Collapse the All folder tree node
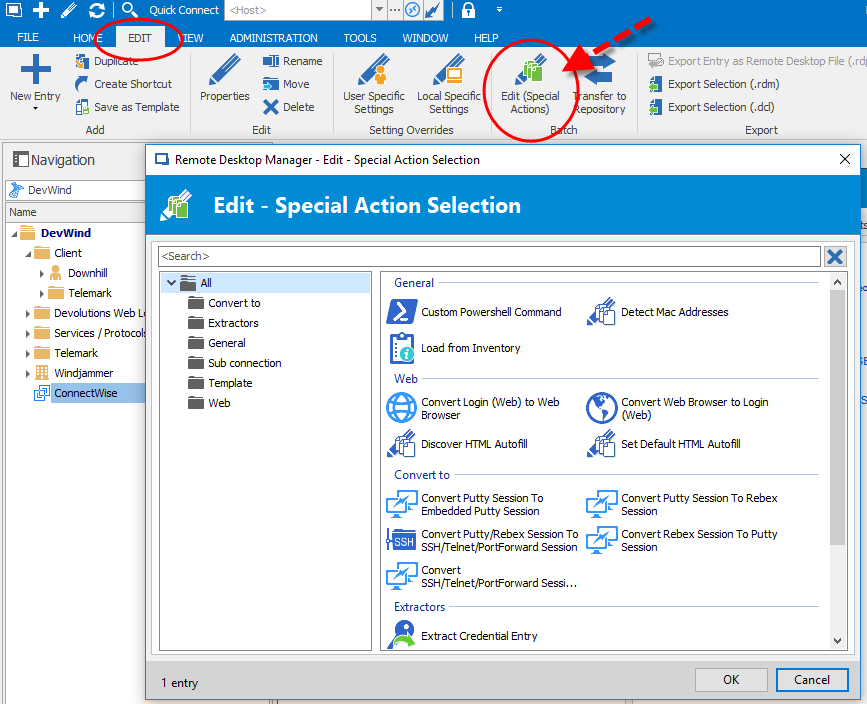867x704 pixels. pyautogui.click(x=172, y=283)
